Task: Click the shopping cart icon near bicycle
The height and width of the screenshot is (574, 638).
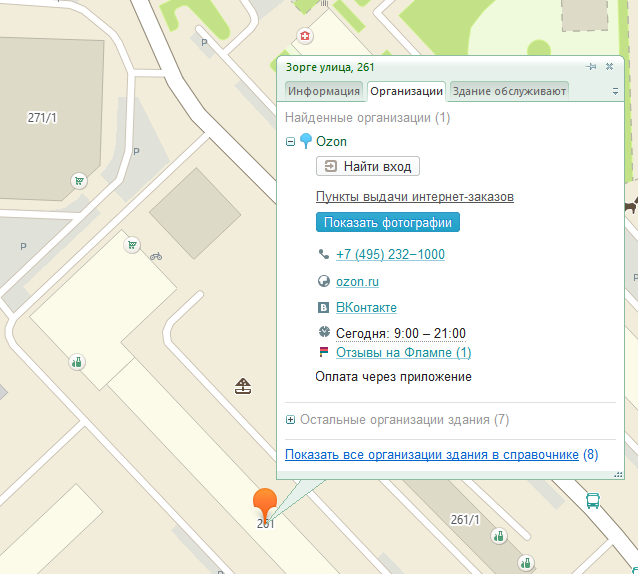Action: point(132,245)
